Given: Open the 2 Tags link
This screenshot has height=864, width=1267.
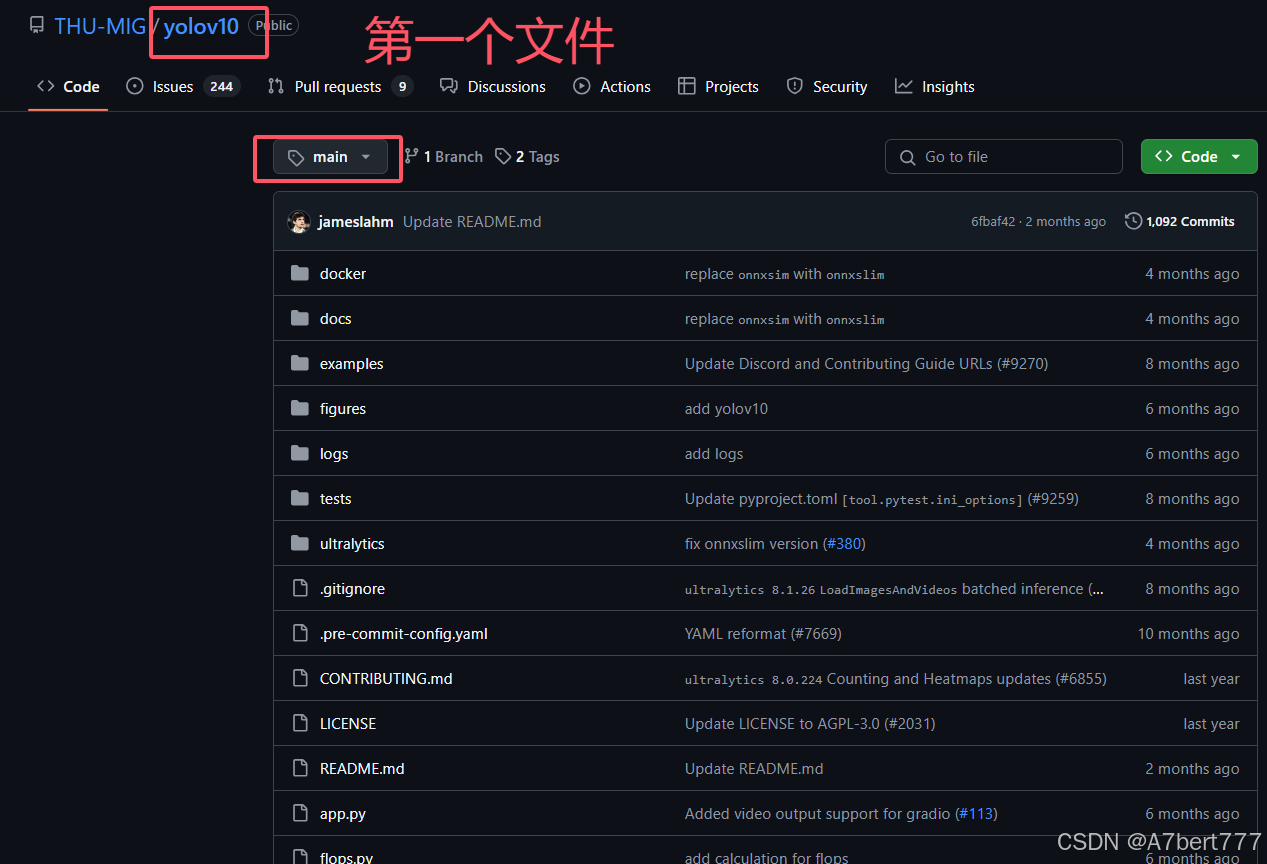Looking at the screenshot, I should click(x=527, y=157).
